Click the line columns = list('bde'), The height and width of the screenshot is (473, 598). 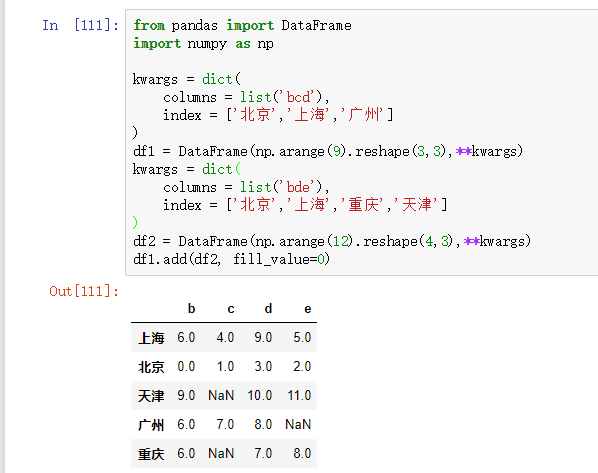[x=246, y=187]
